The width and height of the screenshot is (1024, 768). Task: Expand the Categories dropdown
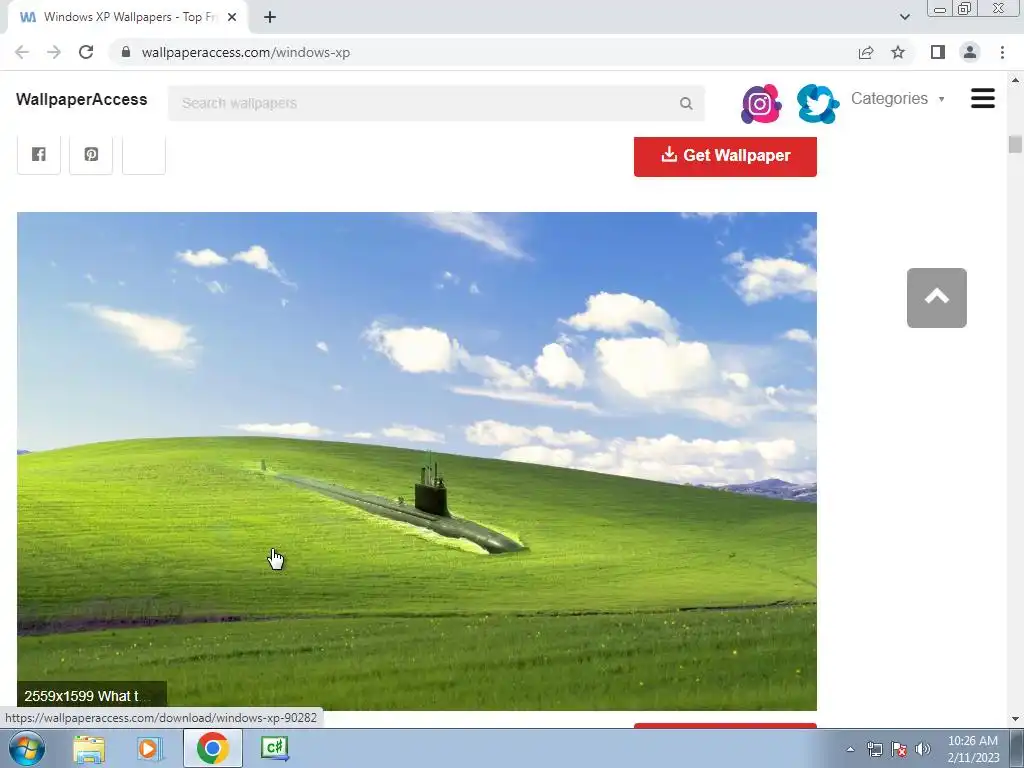[x=897, y=99]
